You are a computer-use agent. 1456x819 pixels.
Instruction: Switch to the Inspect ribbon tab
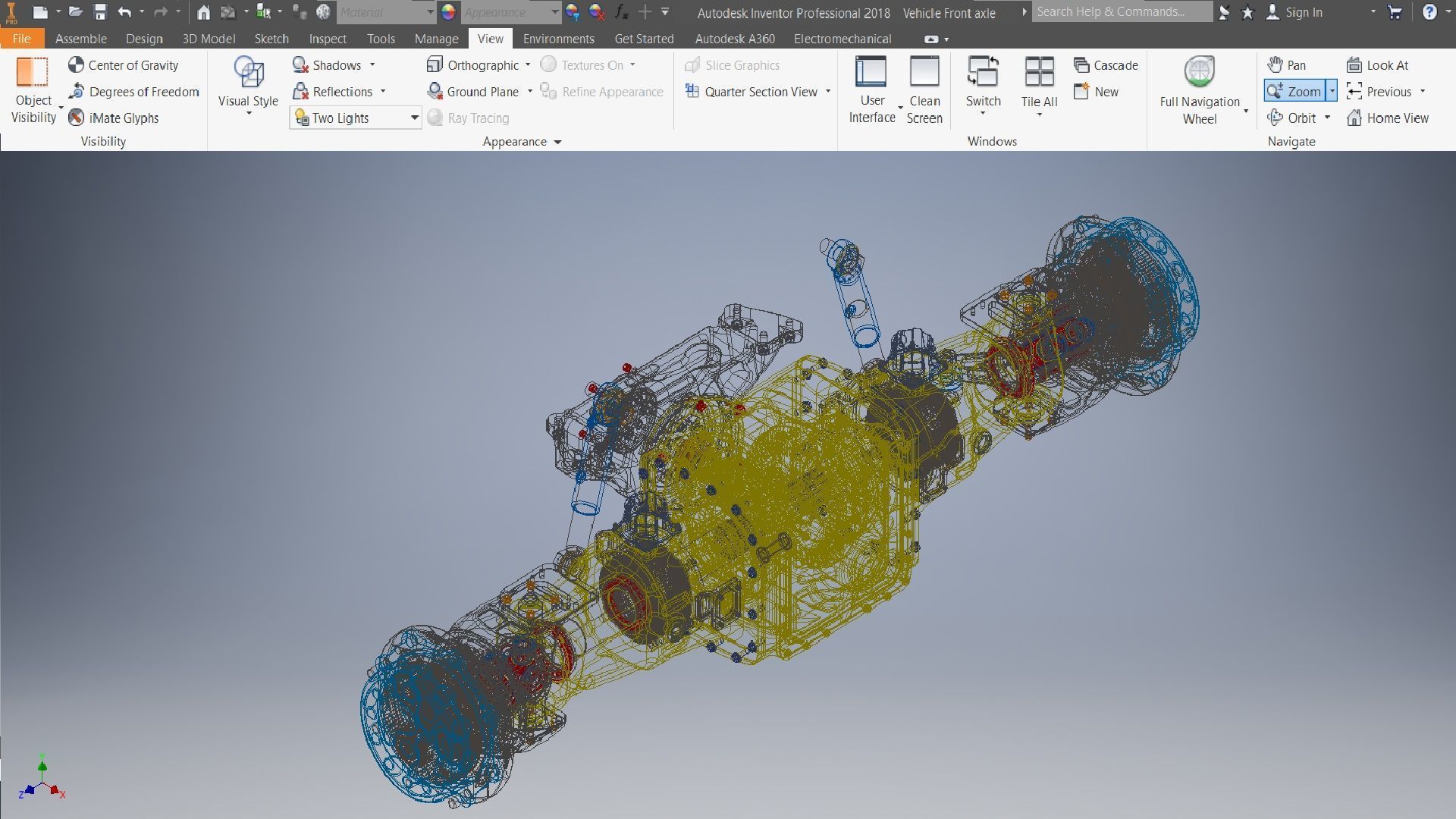(x=327, y=39)
